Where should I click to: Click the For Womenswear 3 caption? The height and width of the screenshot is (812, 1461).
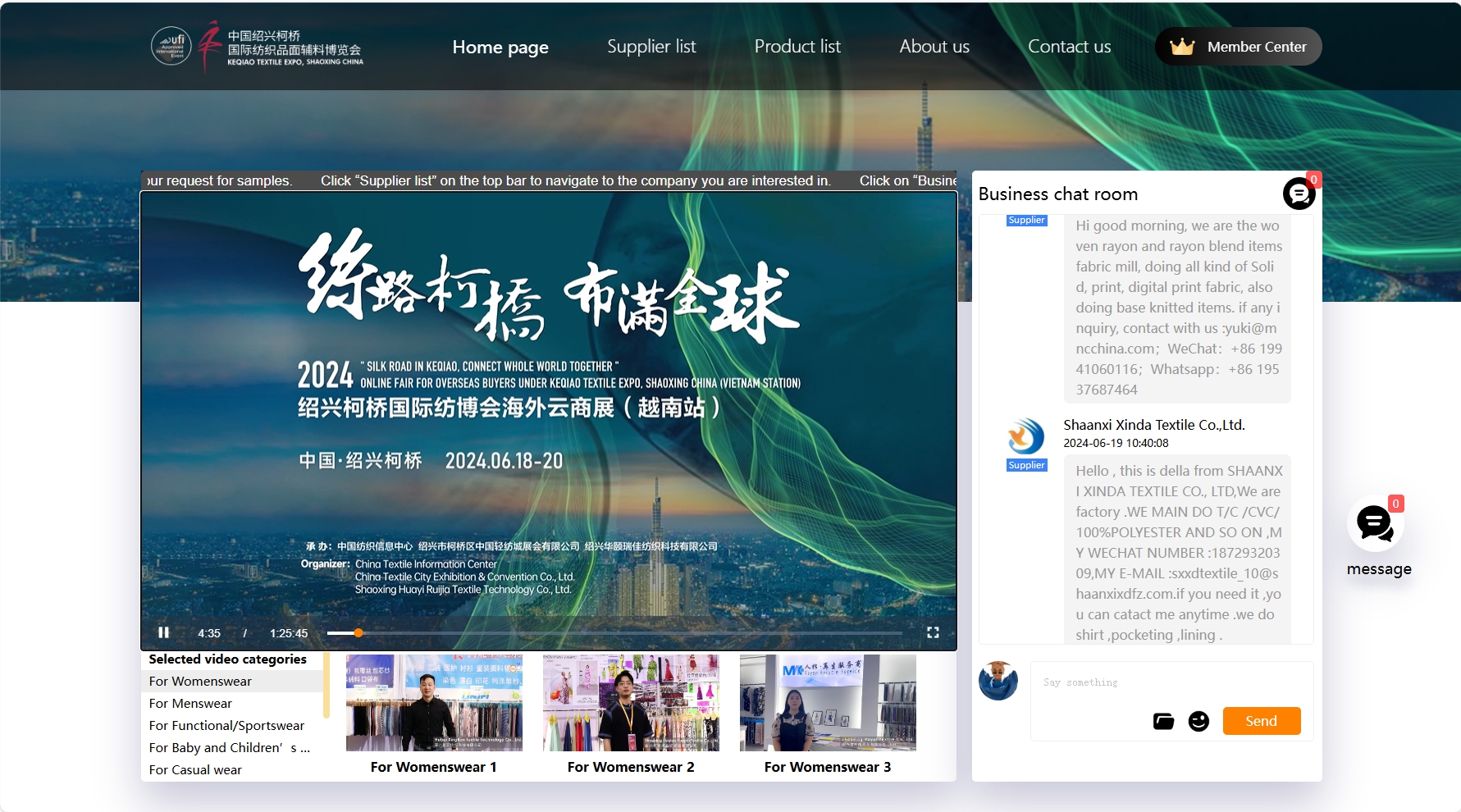(828, 767)
